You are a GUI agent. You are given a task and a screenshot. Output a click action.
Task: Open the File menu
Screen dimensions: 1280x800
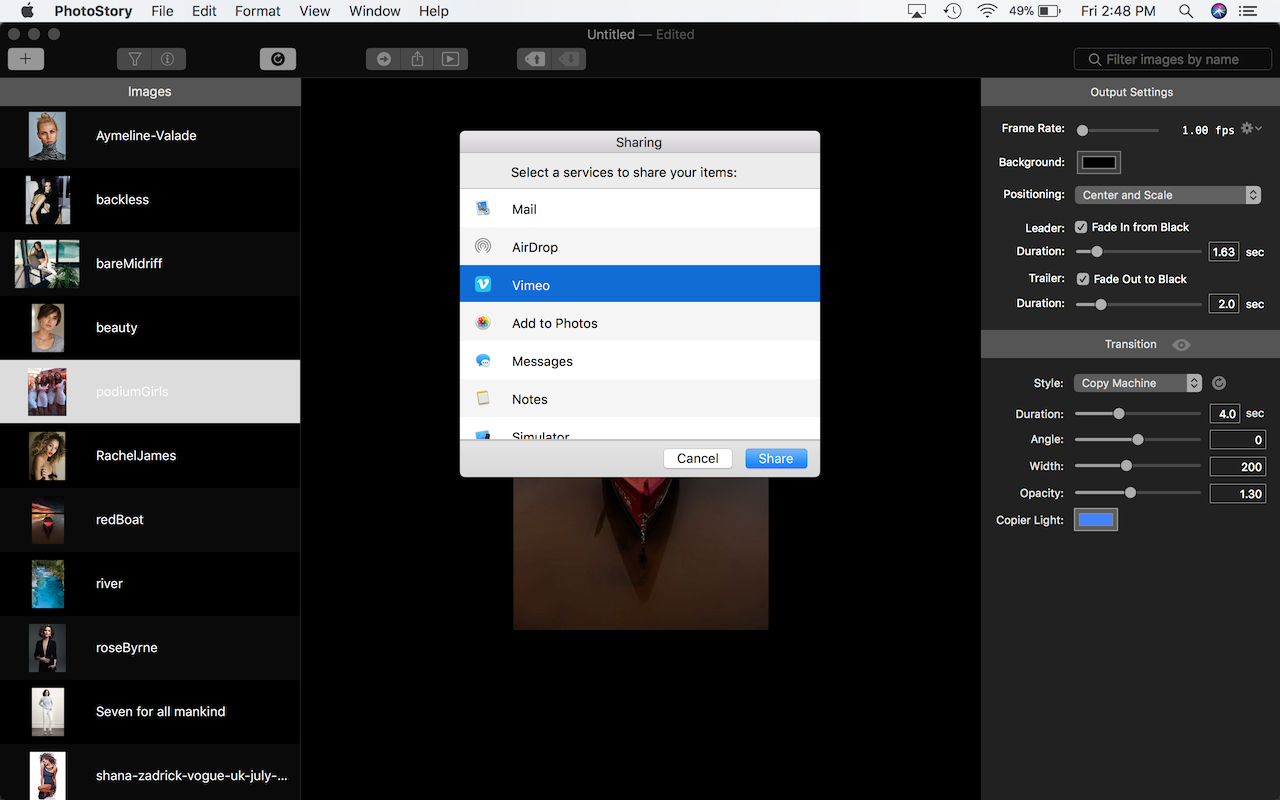click(x=162, y=11)
